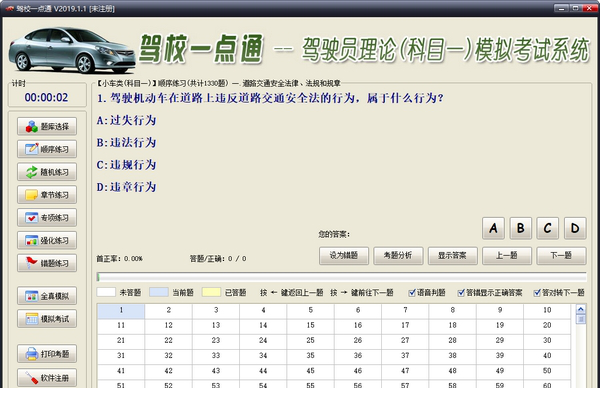Viewport: 600px width, 403px height.
Task: Jump to question 2 in grid
Action: tap(168, 311)
